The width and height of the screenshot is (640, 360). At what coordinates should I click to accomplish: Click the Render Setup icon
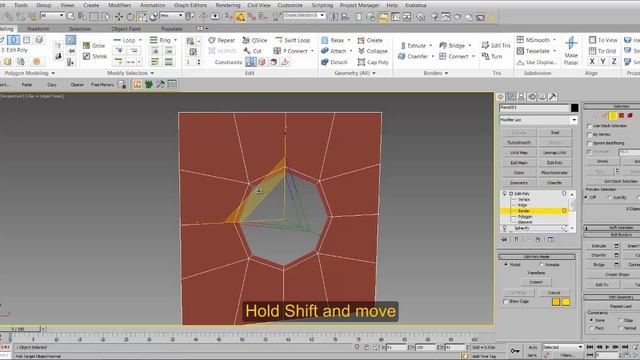coord(435,17)
